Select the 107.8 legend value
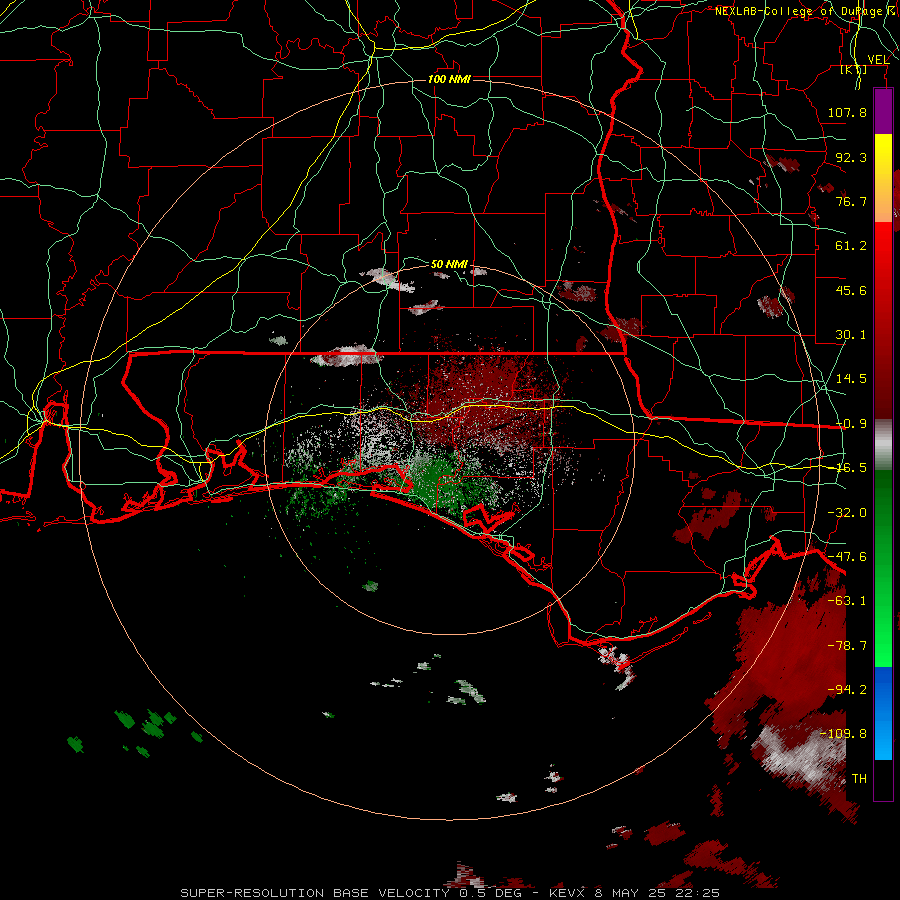This screenshot has width=900, height=900. (x=847, y=112)
